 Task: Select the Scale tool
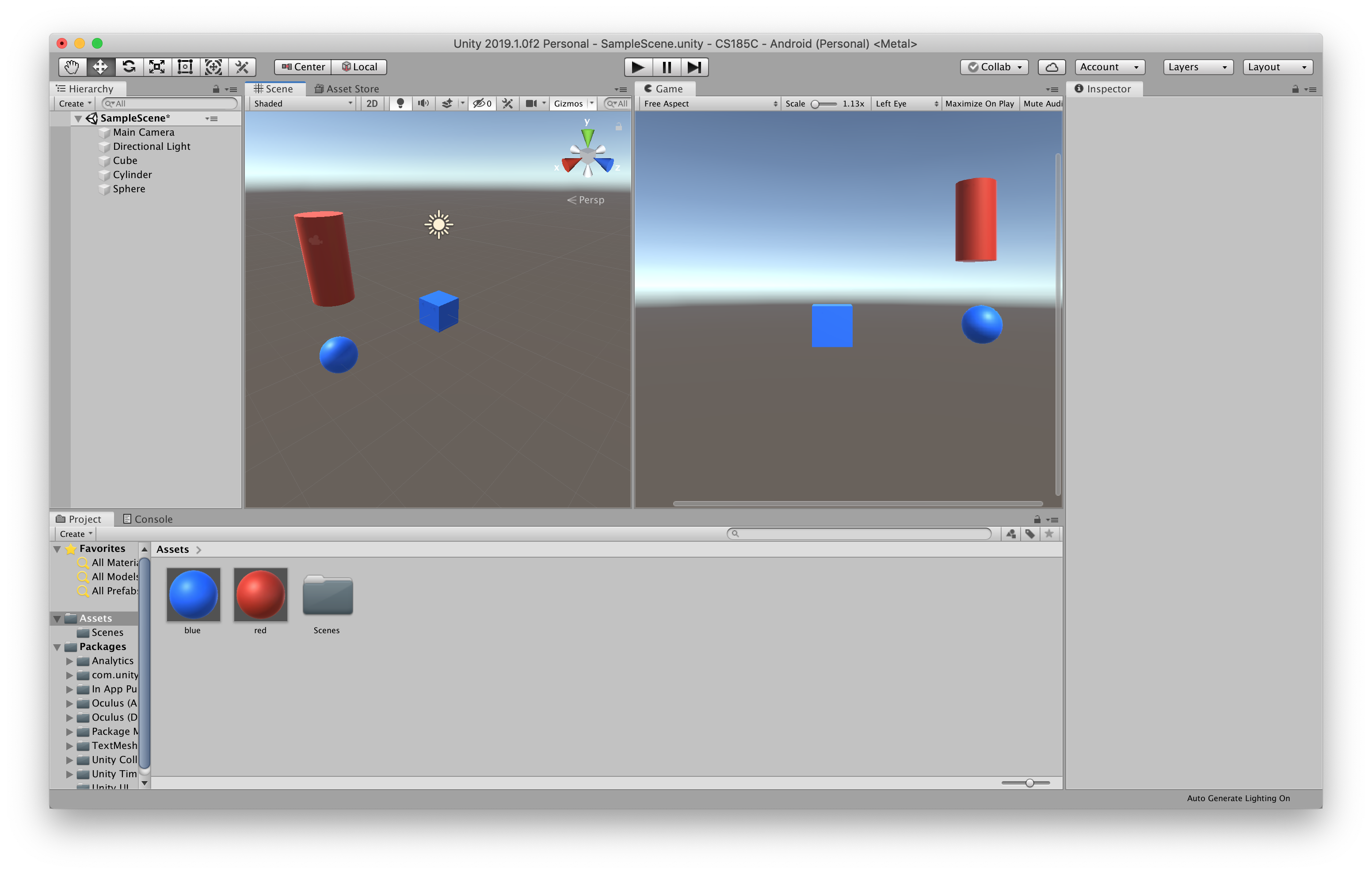click(156, 67)
